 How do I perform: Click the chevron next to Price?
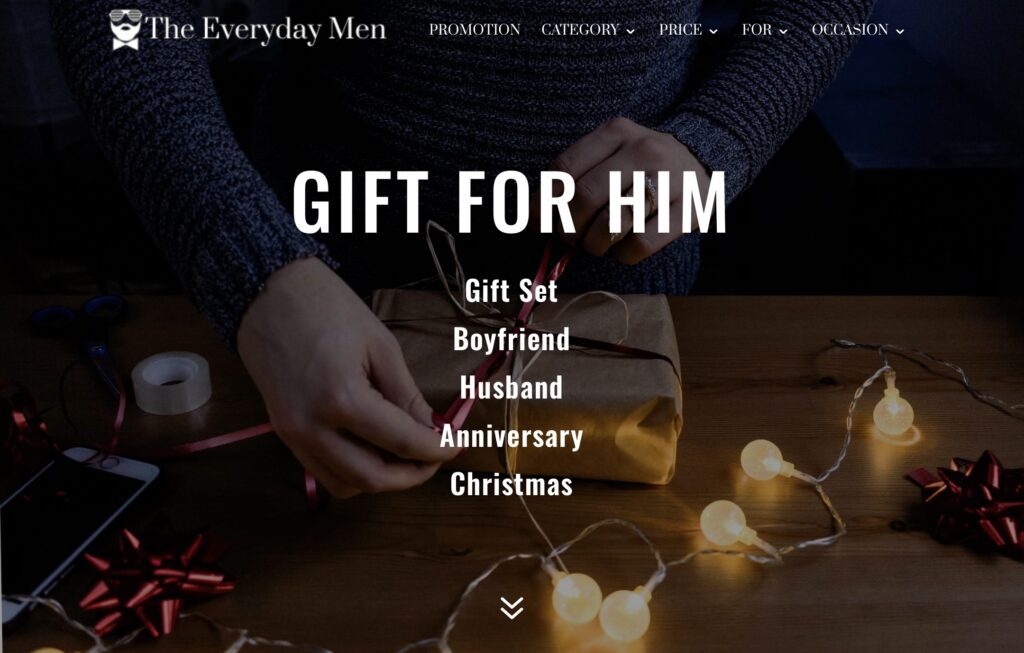tap(713, 31)
